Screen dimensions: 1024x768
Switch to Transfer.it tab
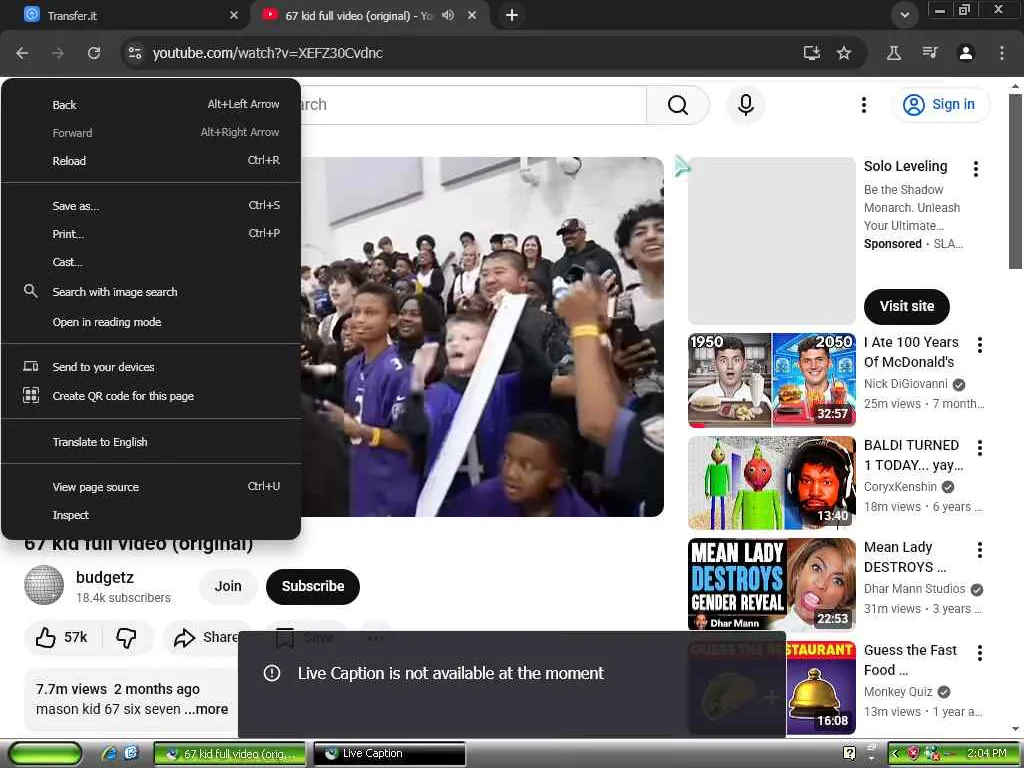coord(124,15)
